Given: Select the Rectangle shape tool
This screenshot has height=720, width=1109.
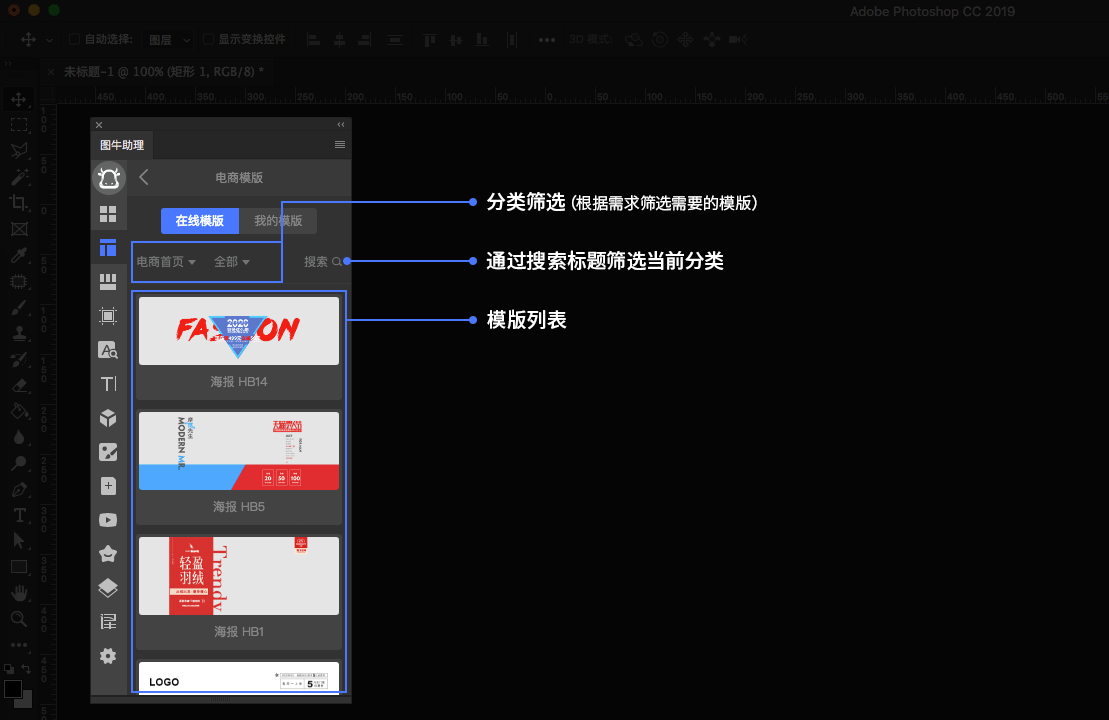Looking at the screenshot, I should tap(19, 567).
